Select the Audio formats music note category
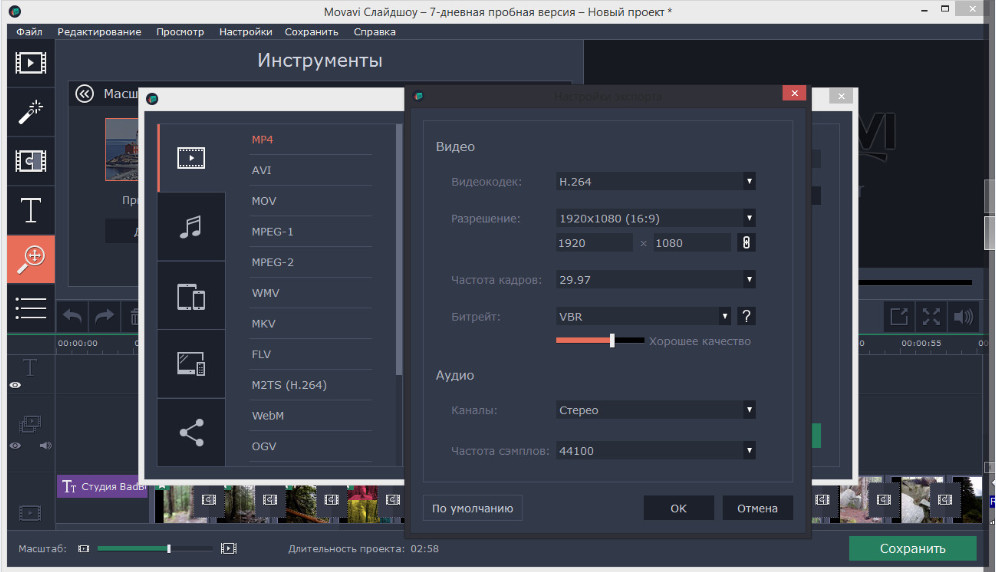996x572 pixels. (191, 227)
